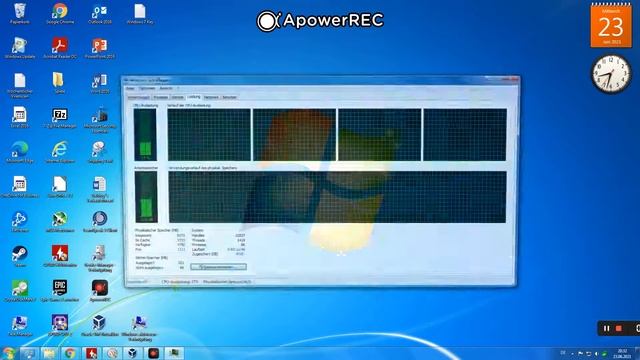Open Windows Explorer folder in taskbar
640x360 pixels.
coord(49,353)
